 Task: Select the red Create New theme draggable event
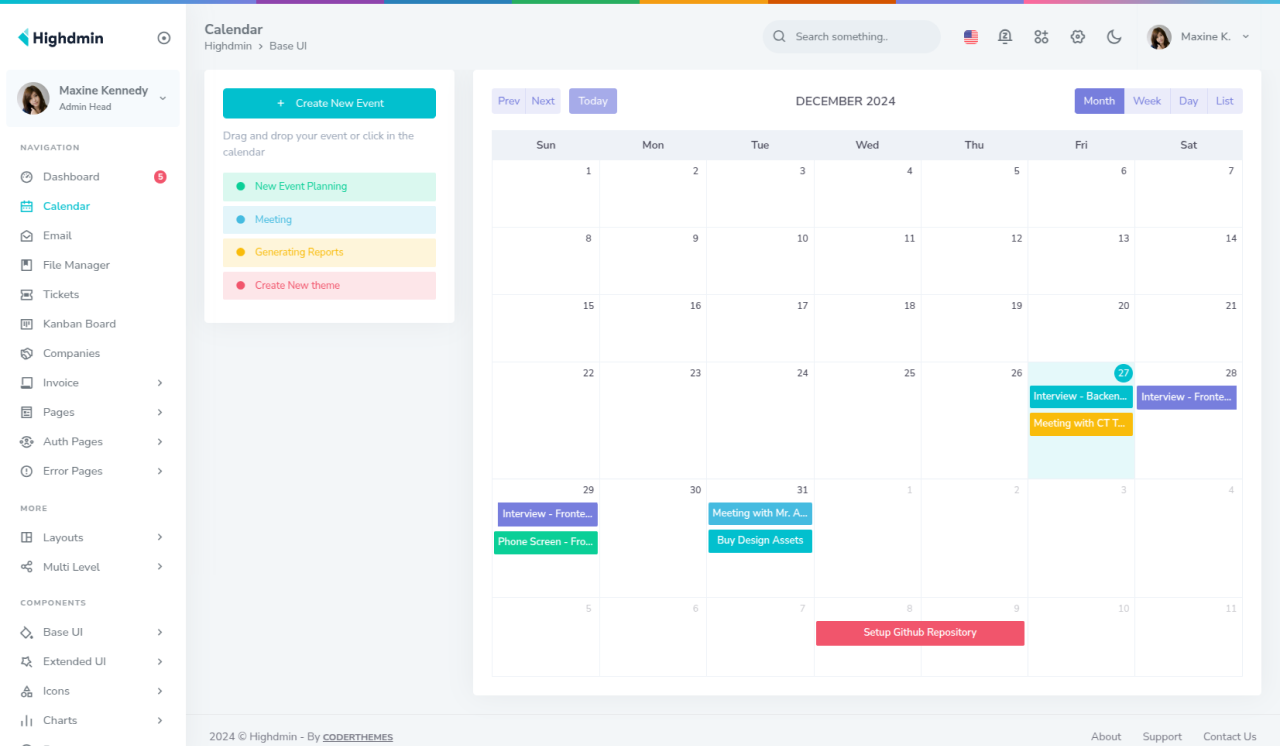(x=329, y=285)
